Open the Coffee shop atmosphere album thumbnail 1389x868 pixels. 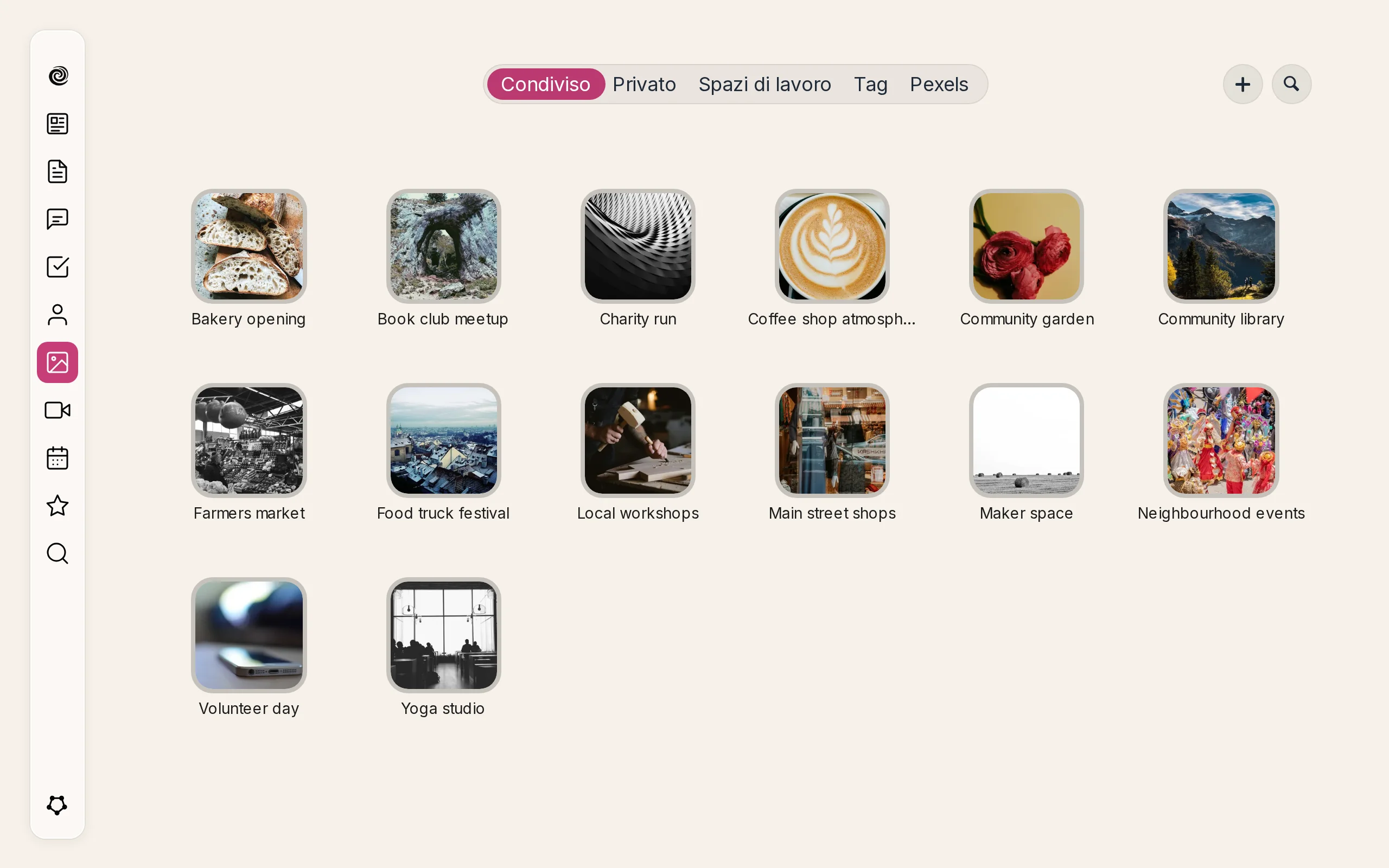click(832, 246)
